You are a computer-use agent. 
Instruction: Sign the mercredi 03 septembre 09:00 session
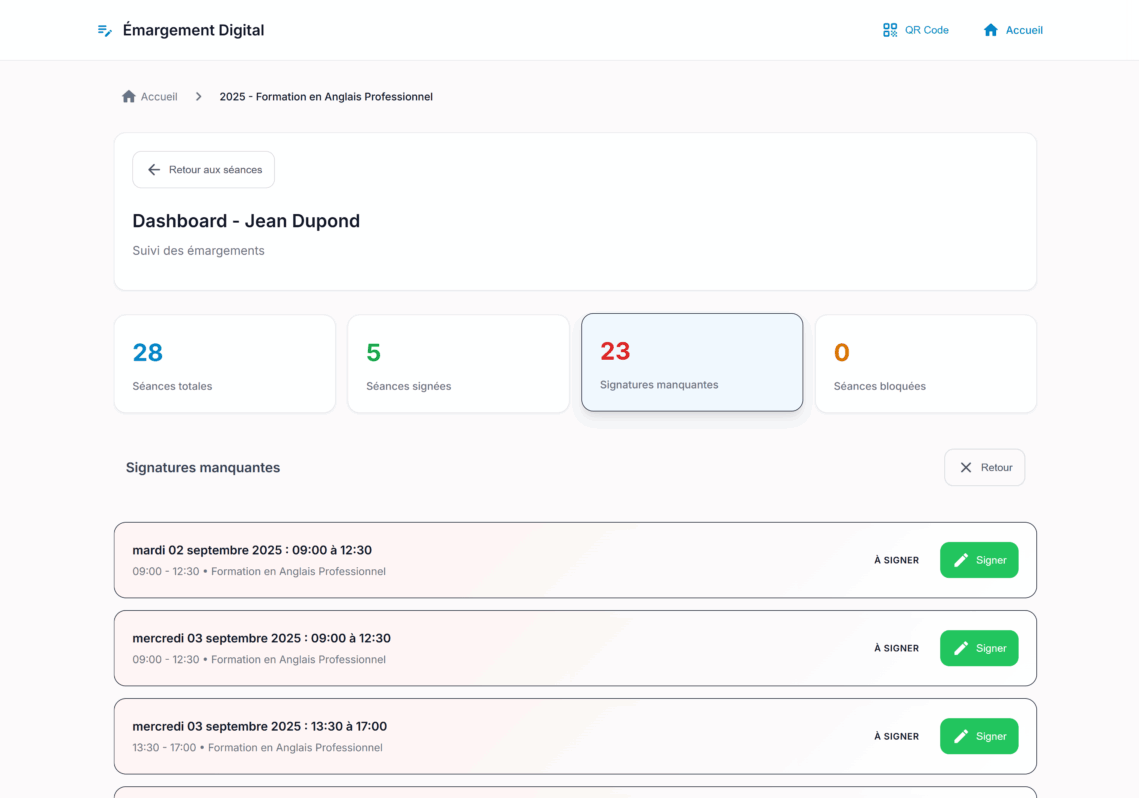tap(979, 648)
